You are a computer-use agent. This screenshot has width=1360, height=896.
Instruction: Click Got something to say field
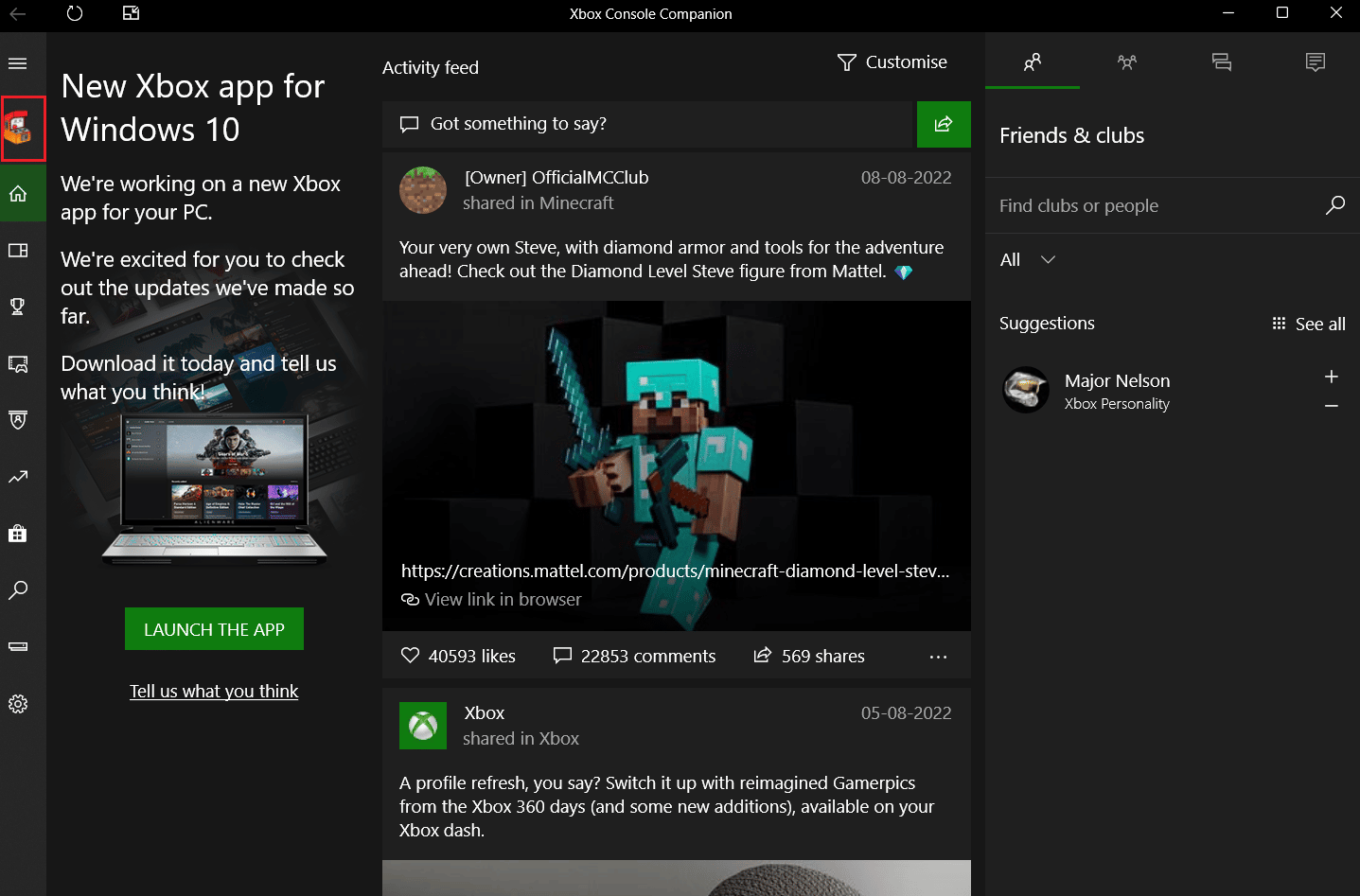647,124
